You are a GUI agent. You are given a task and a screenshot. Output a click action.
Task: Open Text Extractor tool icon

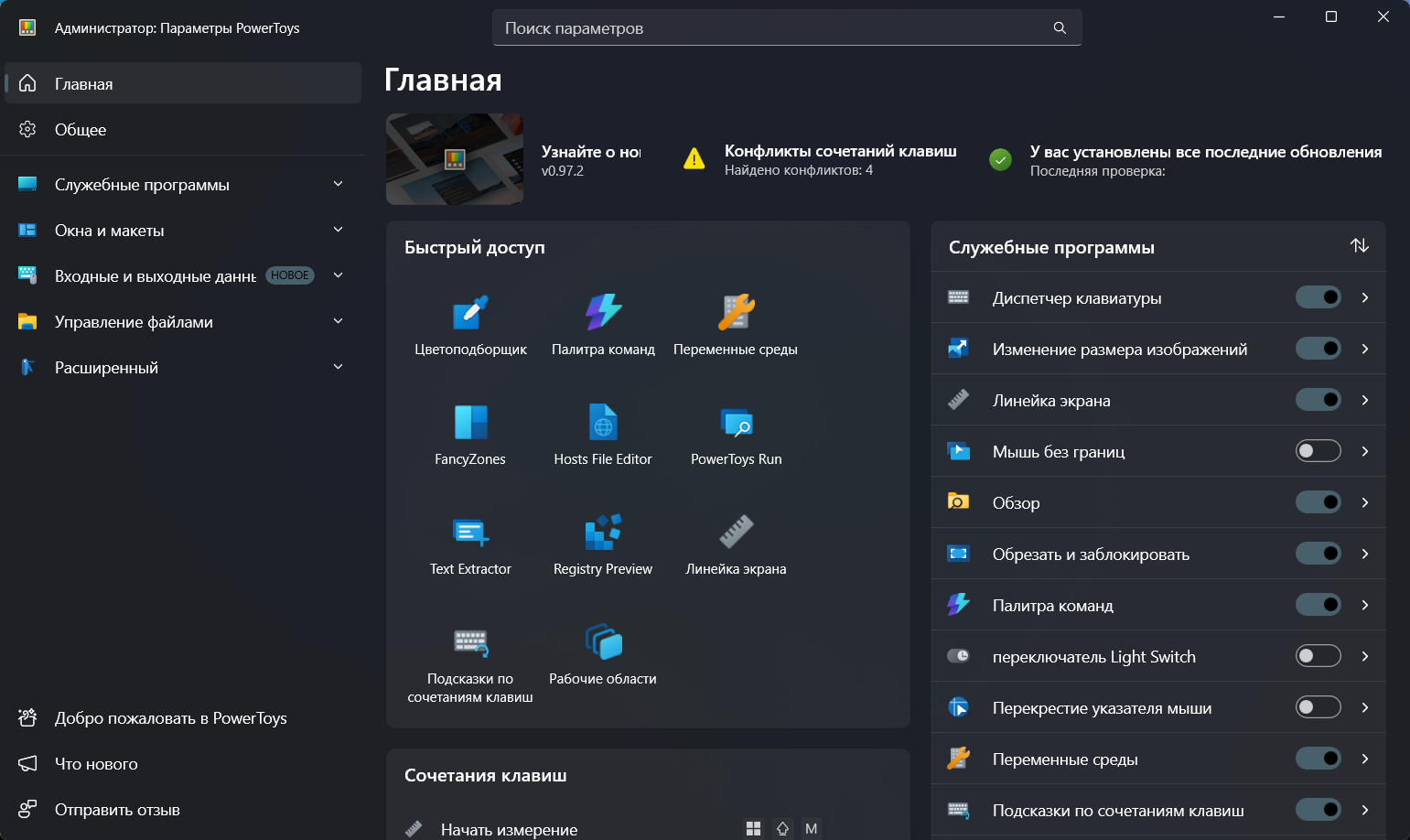[x=470, y=533]
